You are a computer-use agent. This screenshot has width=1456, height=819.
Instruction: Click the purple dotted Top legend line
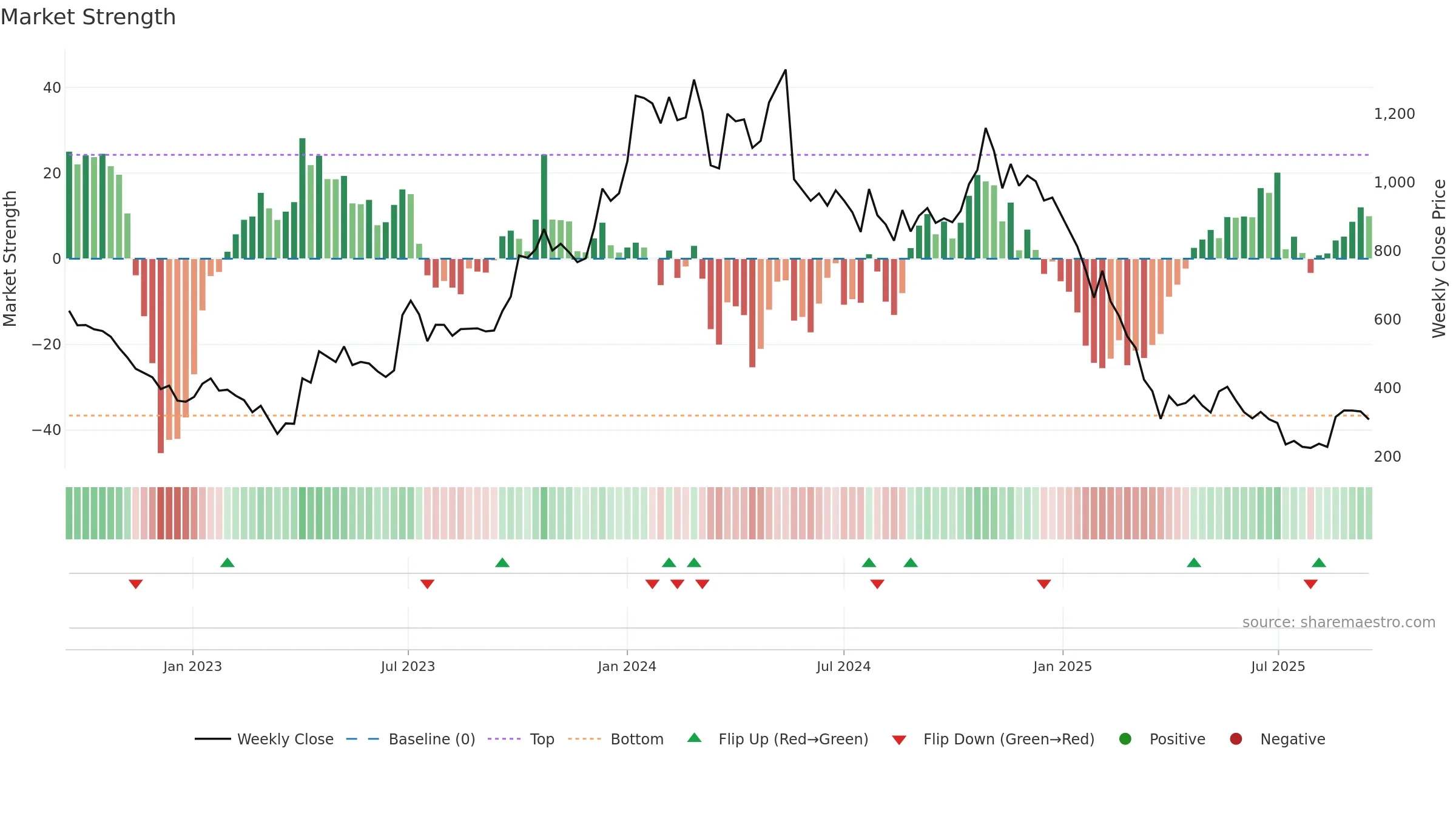(504, 739)
